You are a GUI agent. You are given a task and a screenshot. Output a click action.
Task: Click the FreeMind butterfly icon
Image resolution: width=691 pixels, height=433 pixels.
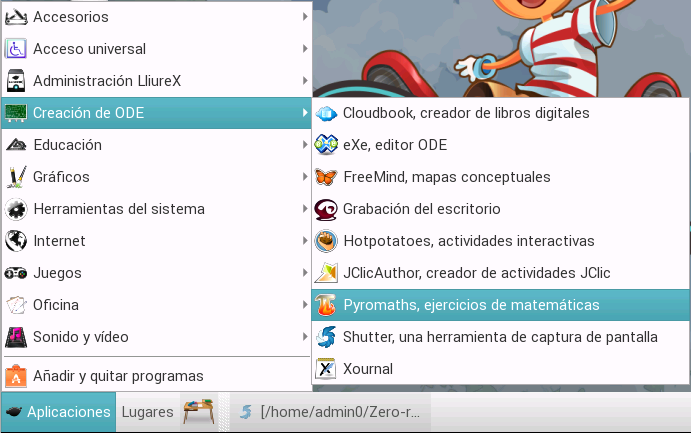pyautogui.click(x=326, y=177)
